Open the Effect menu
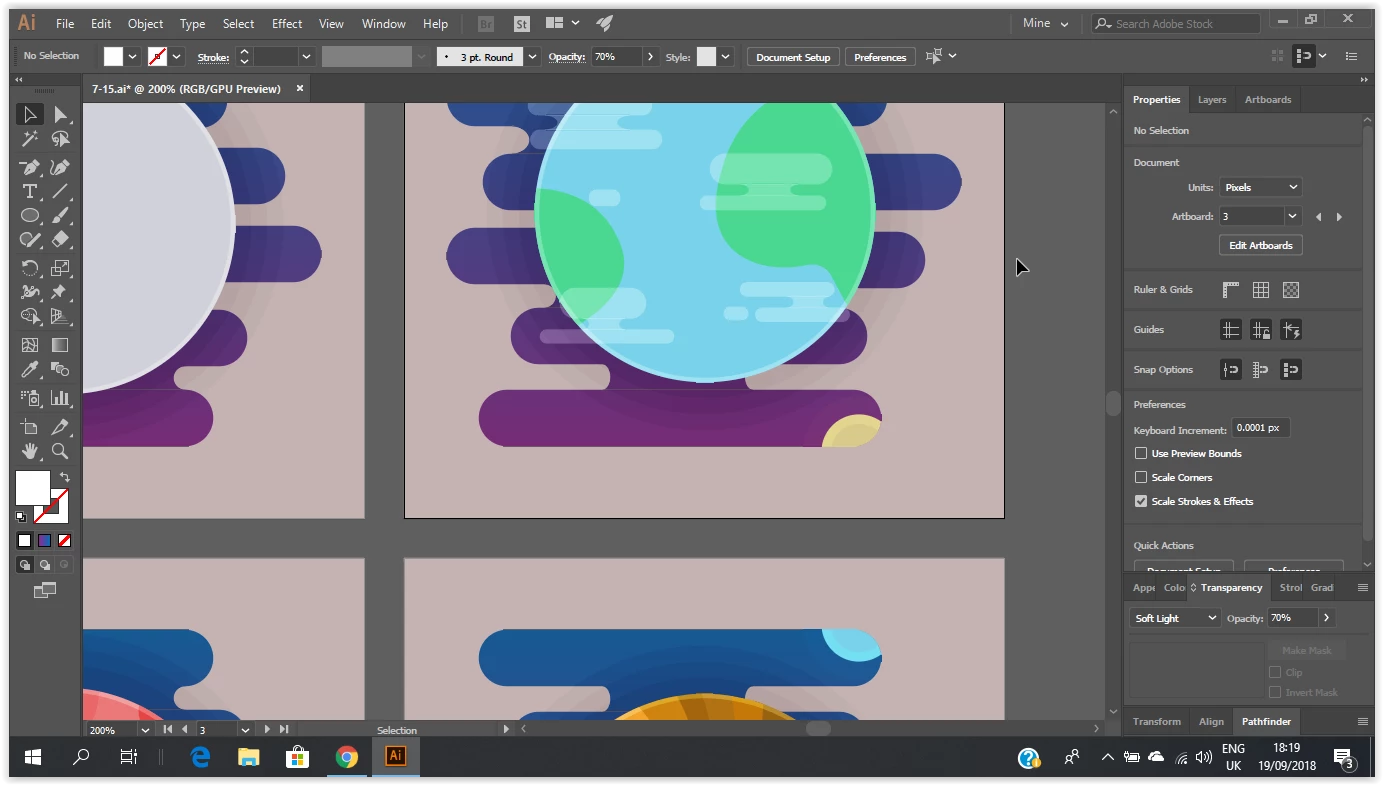 (x=287, y=23)
